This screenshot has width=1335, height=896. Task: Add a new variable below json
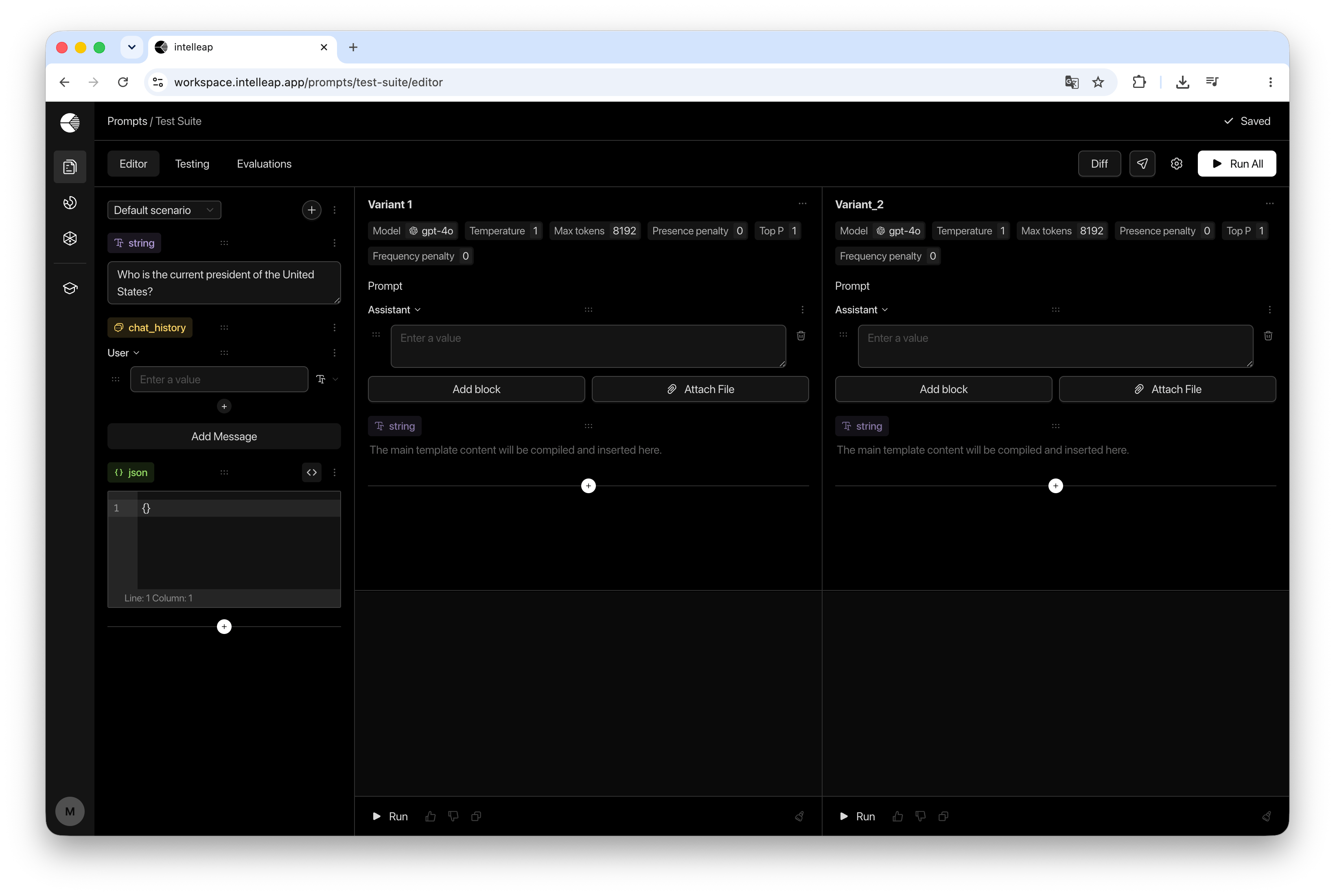coord(224,627)
